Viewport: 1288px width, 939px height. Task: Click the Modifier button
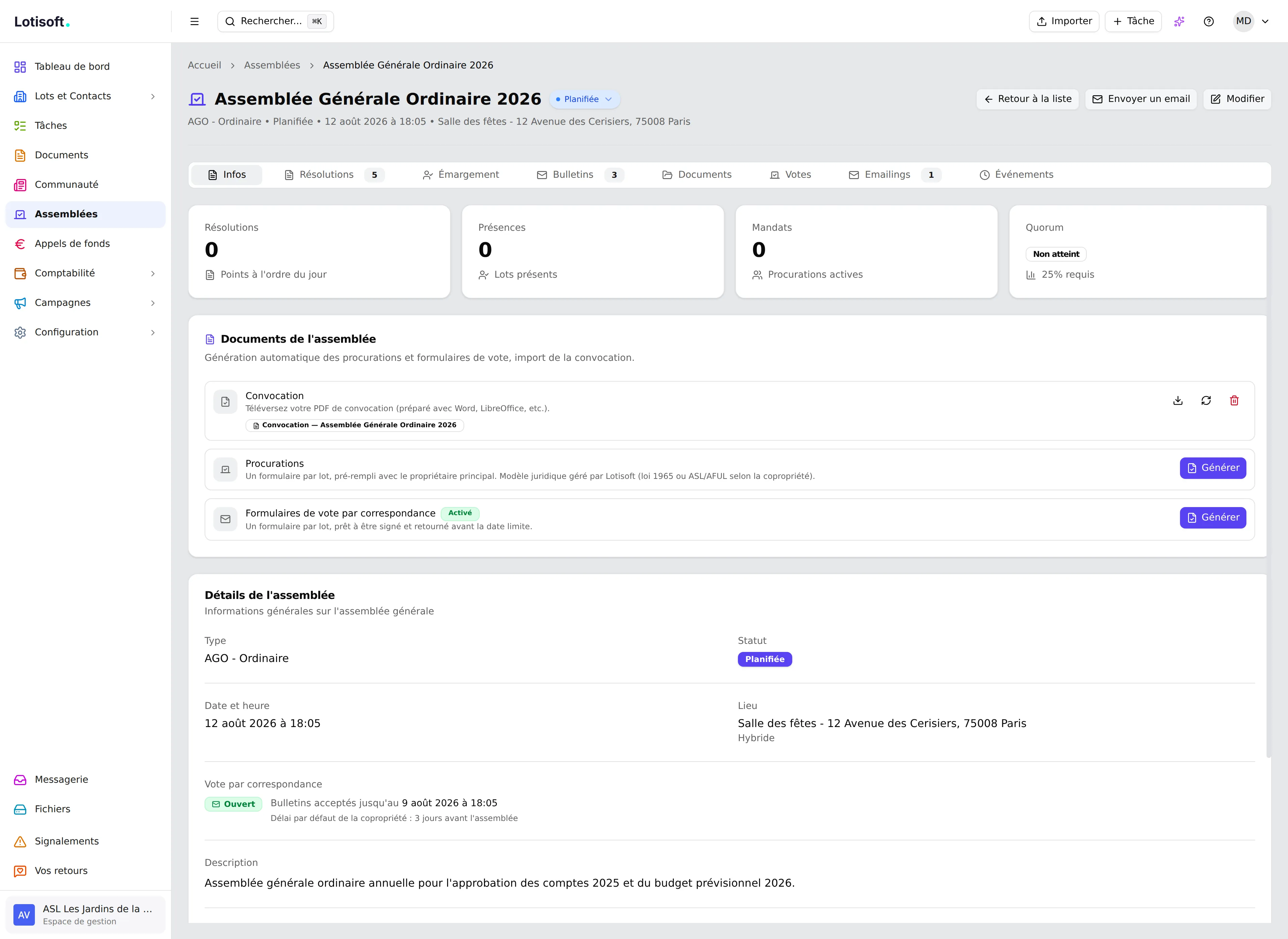pyautogui.click(x=1237, y=100)
